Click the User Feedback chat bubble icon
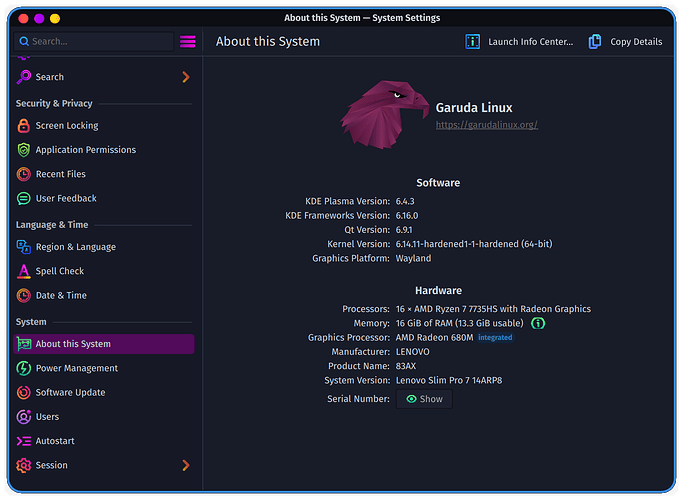Image resolution: width=683 pixels, height=499 pixels. tap(24, 199)
